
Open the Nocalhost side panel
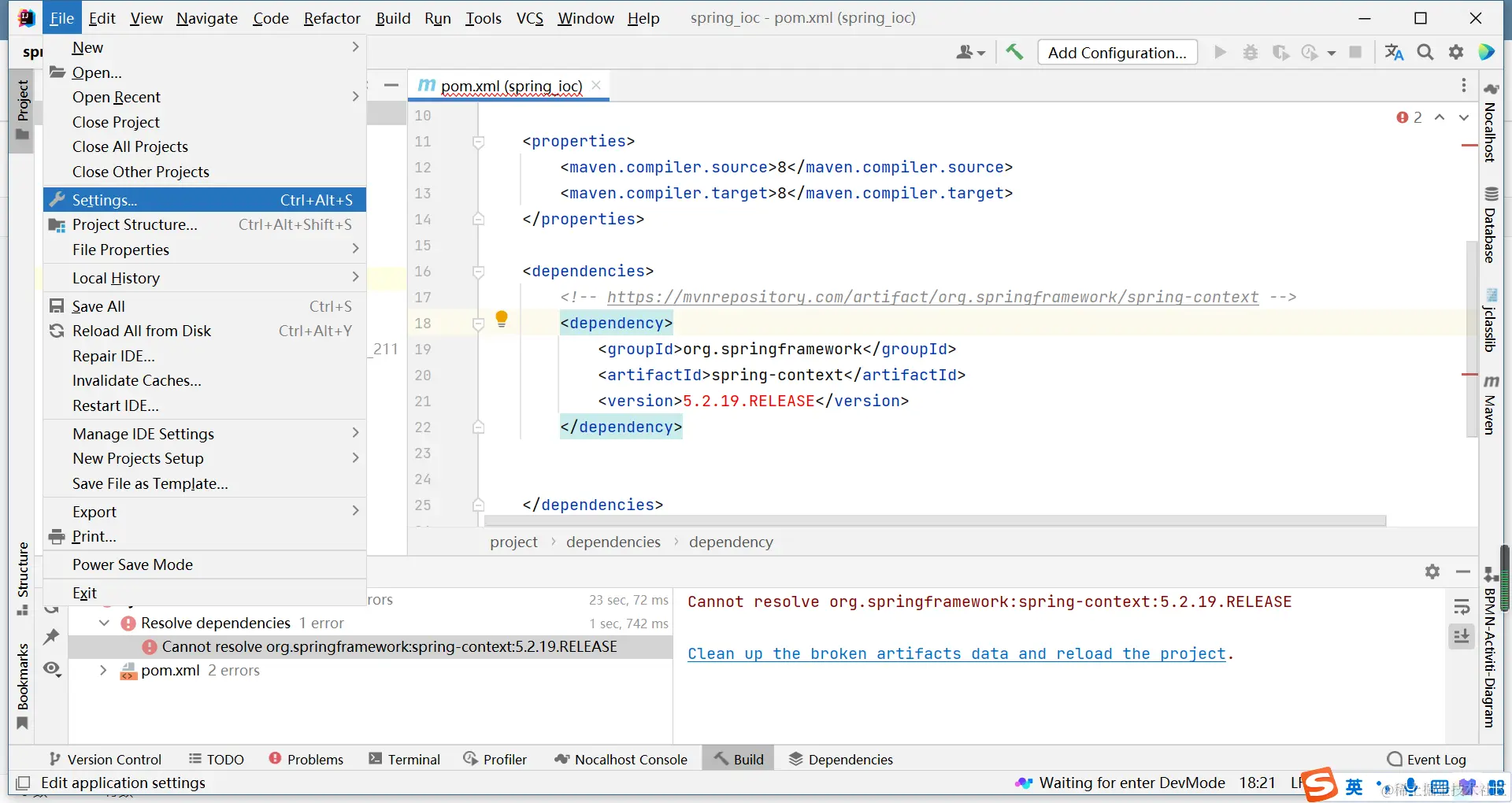[1490, 122]
